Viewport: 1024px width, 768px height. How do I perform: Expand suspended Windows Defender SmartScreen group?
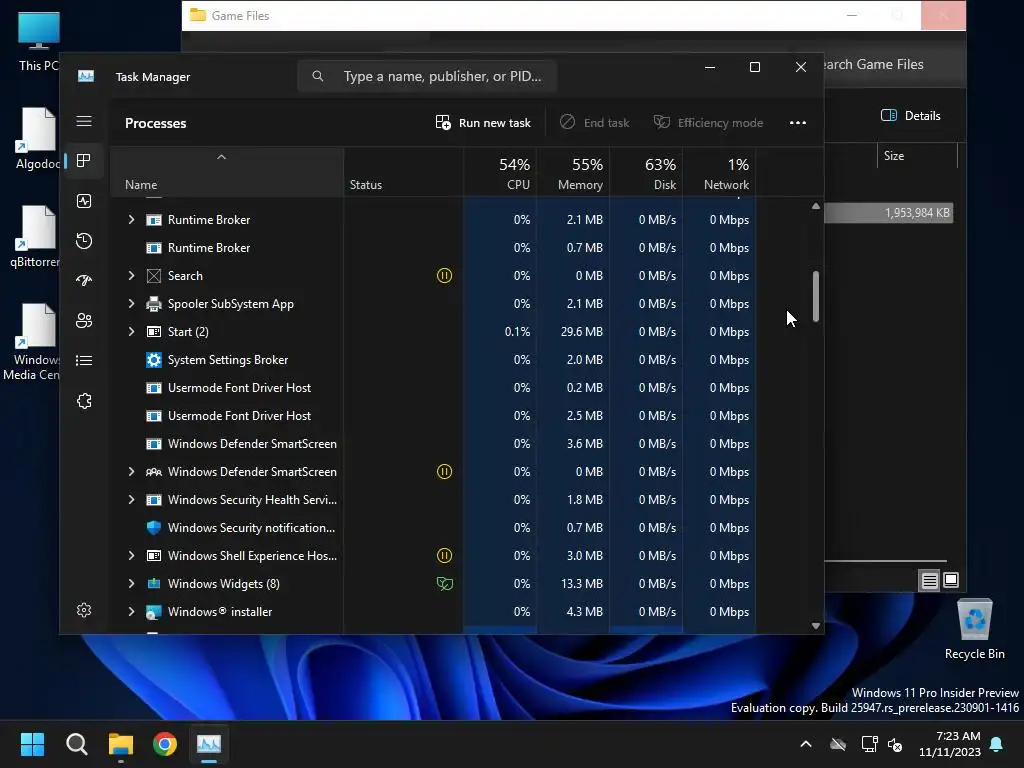point(131,472)
